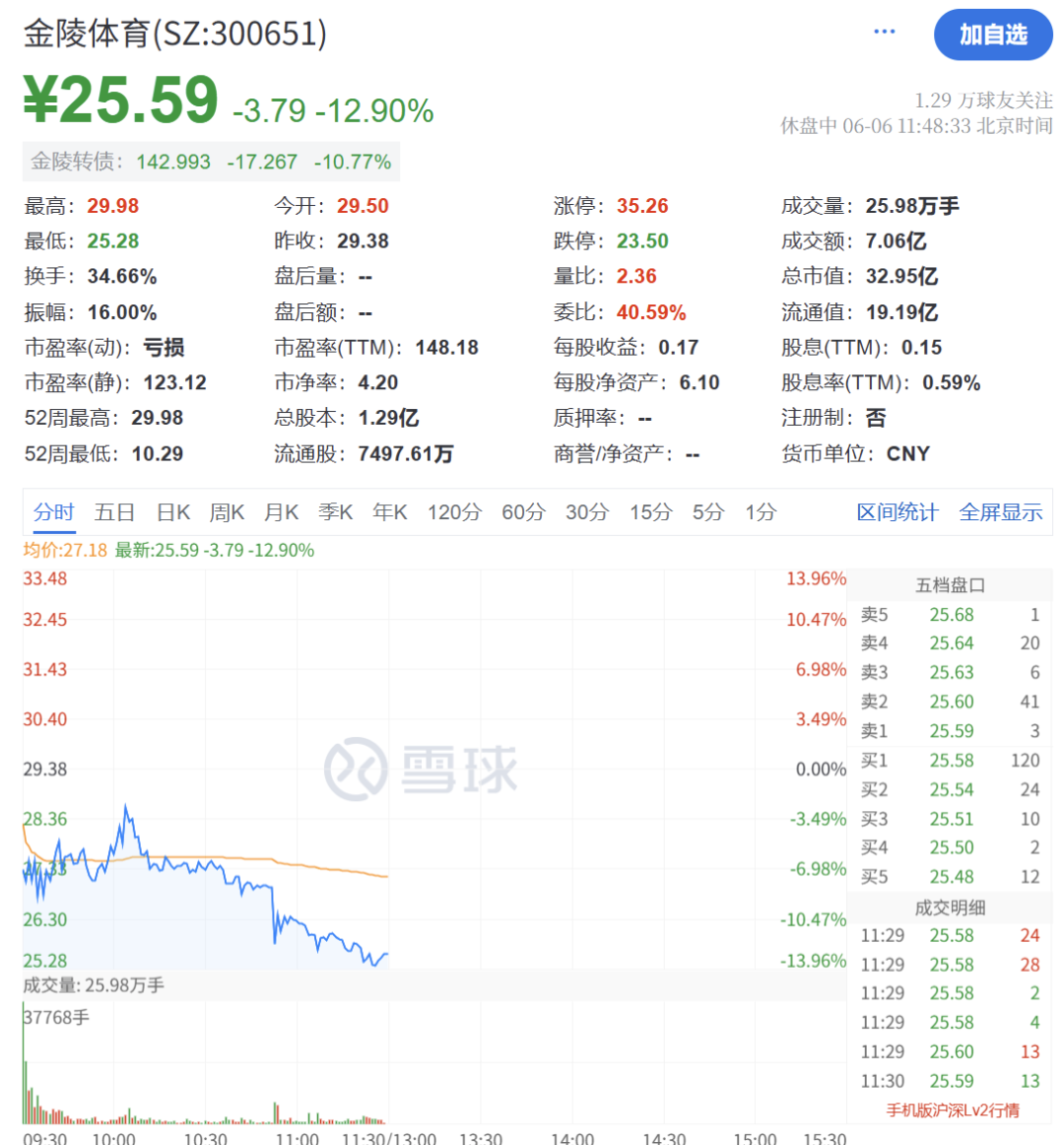Select the 月K monthly chart view
Screen dimensions: 1064x1145
coord(280,511)
